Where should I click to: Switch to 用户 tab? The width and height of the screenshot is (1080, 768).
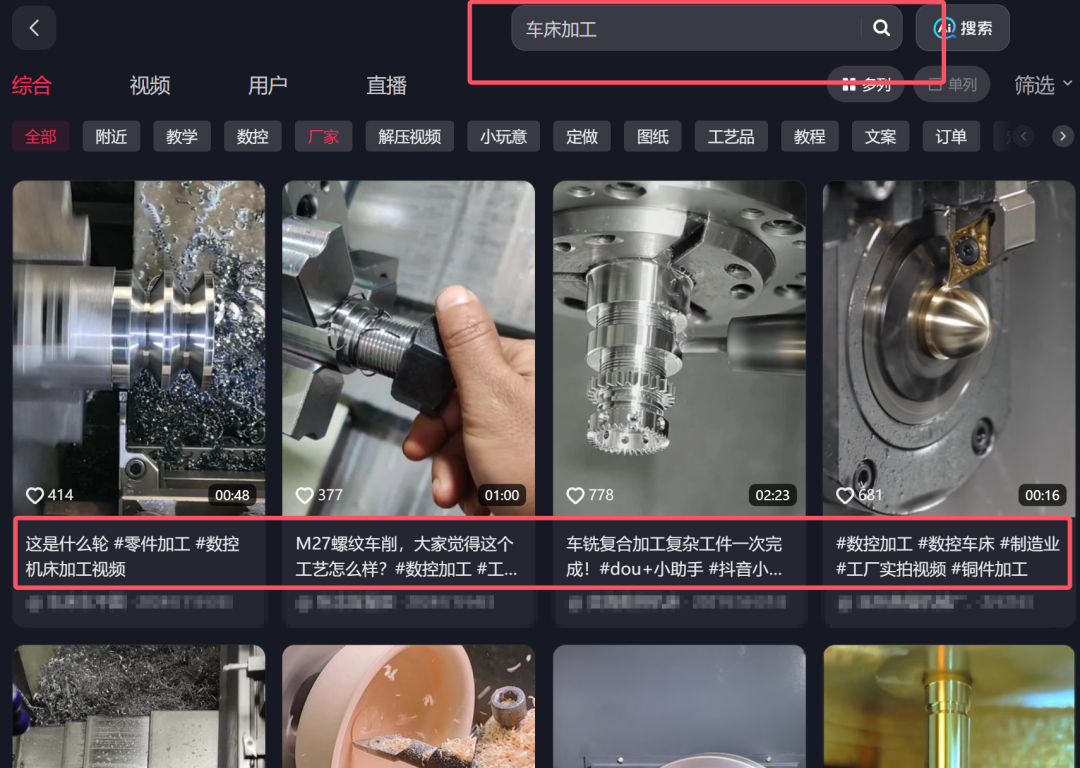[x=268, y=85]
